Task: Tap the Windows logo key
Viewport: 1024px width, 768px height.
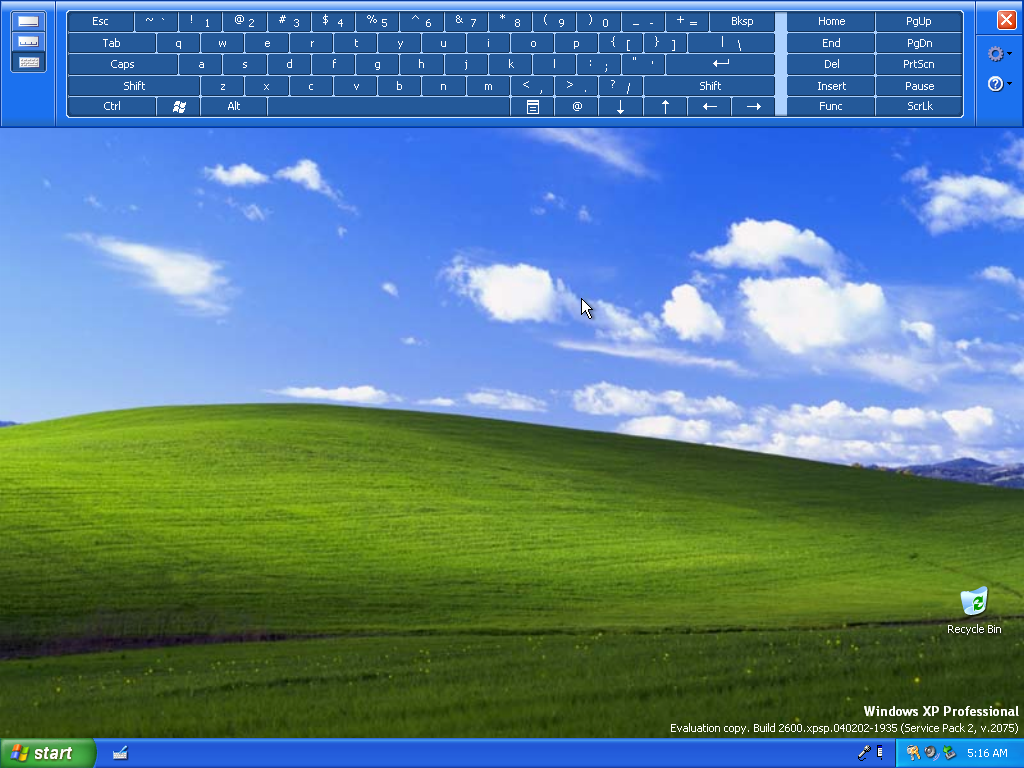Action: 178,106
